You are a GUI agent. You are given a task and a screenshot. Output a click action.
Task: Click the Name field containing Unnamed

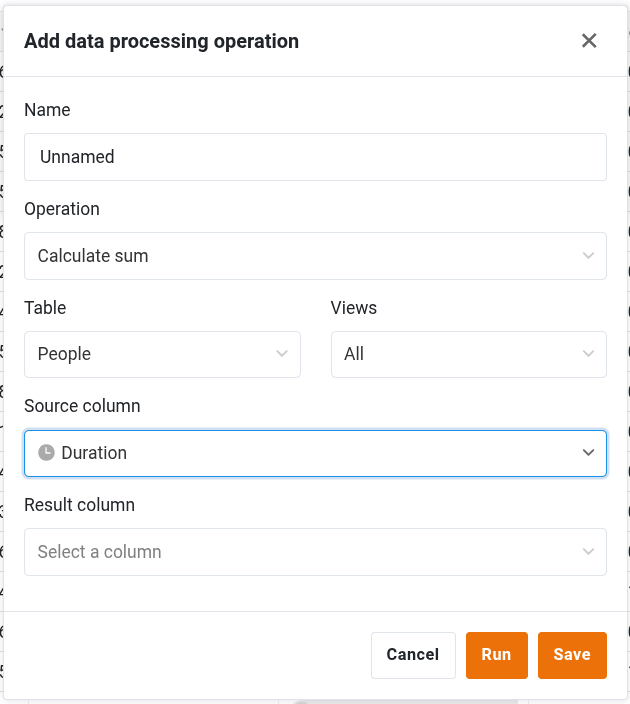click(x=315, y=157)
